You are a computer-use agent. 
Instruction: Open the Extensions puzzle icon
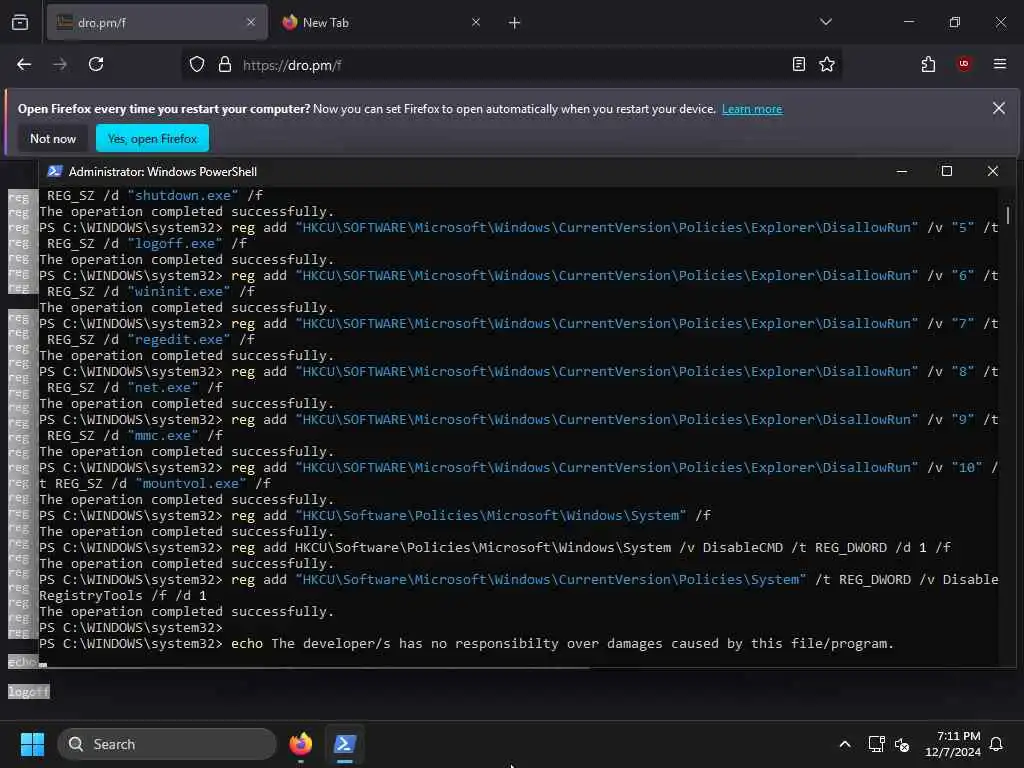tap(928, 64)
